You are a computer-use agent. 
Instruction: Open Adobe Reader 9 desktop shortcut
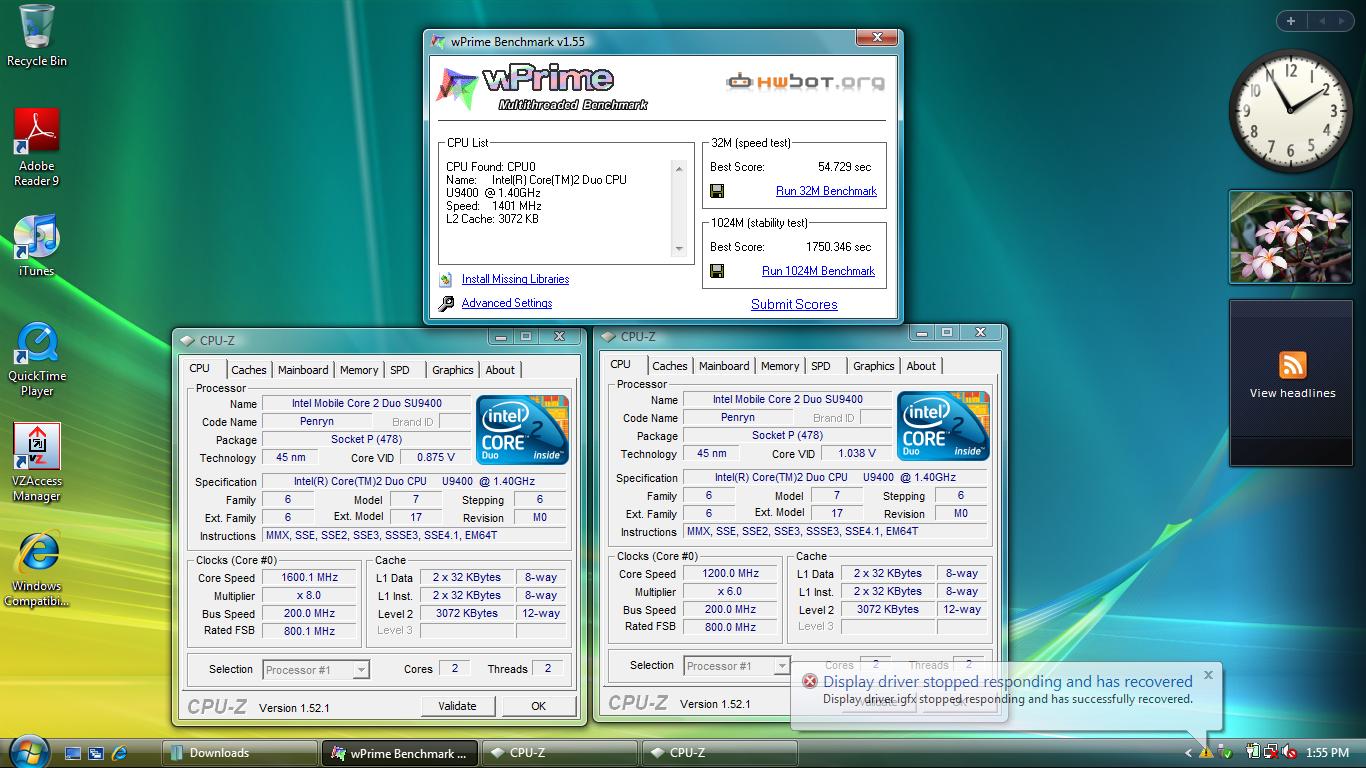[37, 147]
